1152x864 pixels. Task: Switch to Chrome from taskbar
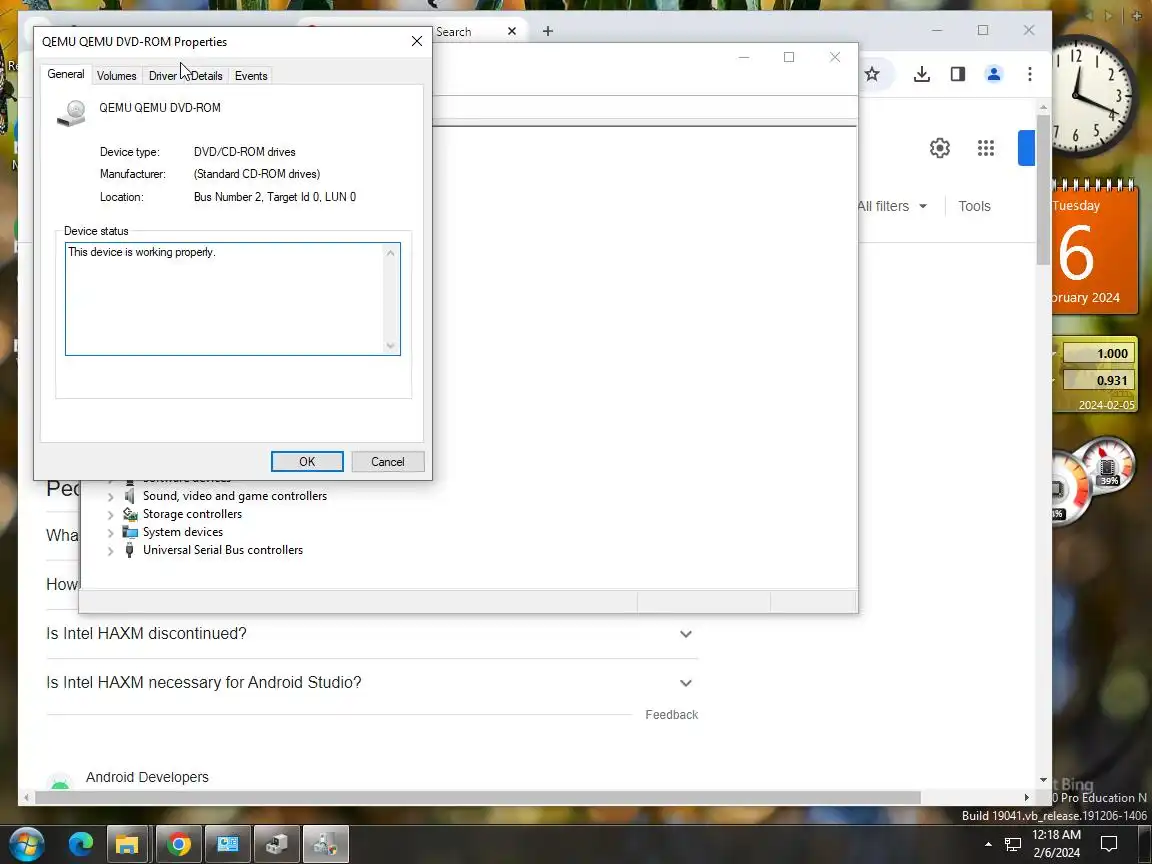point(178,844)
